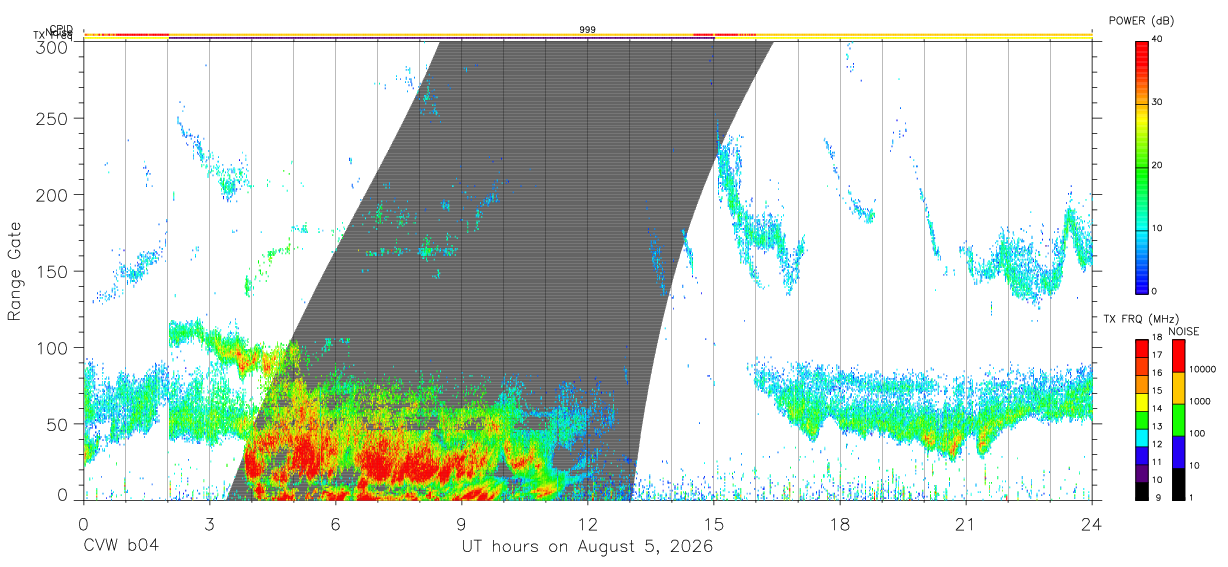
Task: Click the UT hours on August 5, 2026 label
Action: click(587, 547)
